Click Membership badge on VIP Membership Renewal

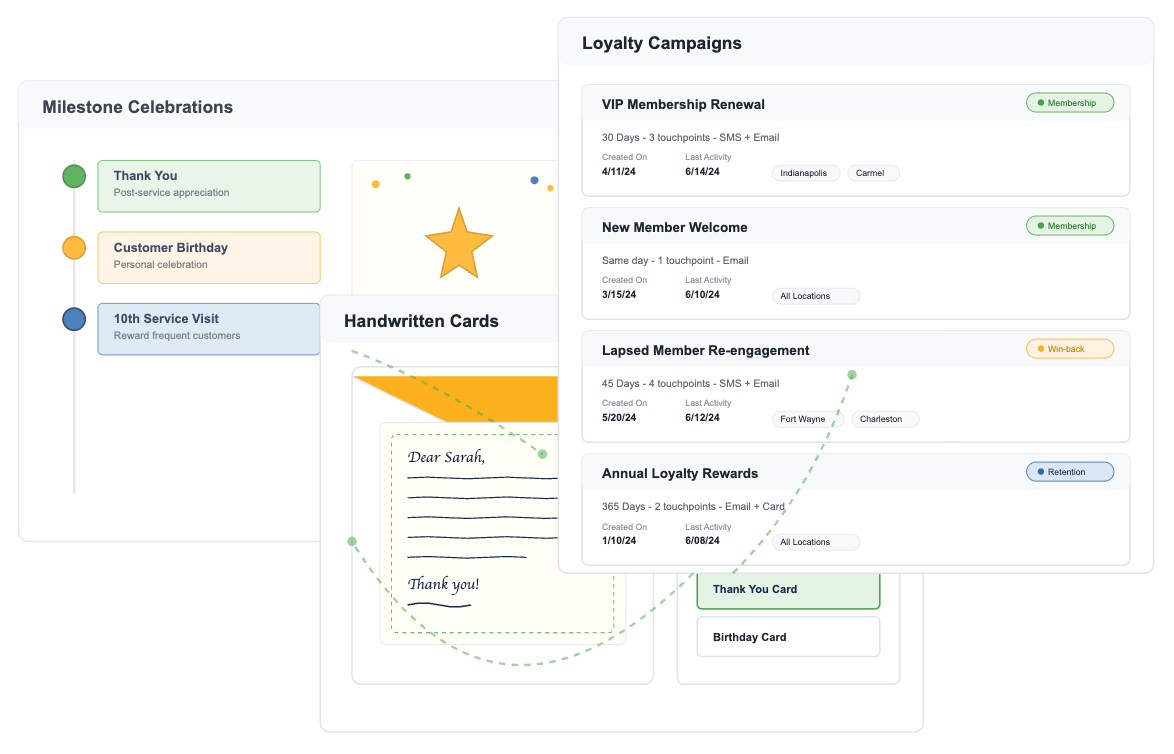[1069, 103]
